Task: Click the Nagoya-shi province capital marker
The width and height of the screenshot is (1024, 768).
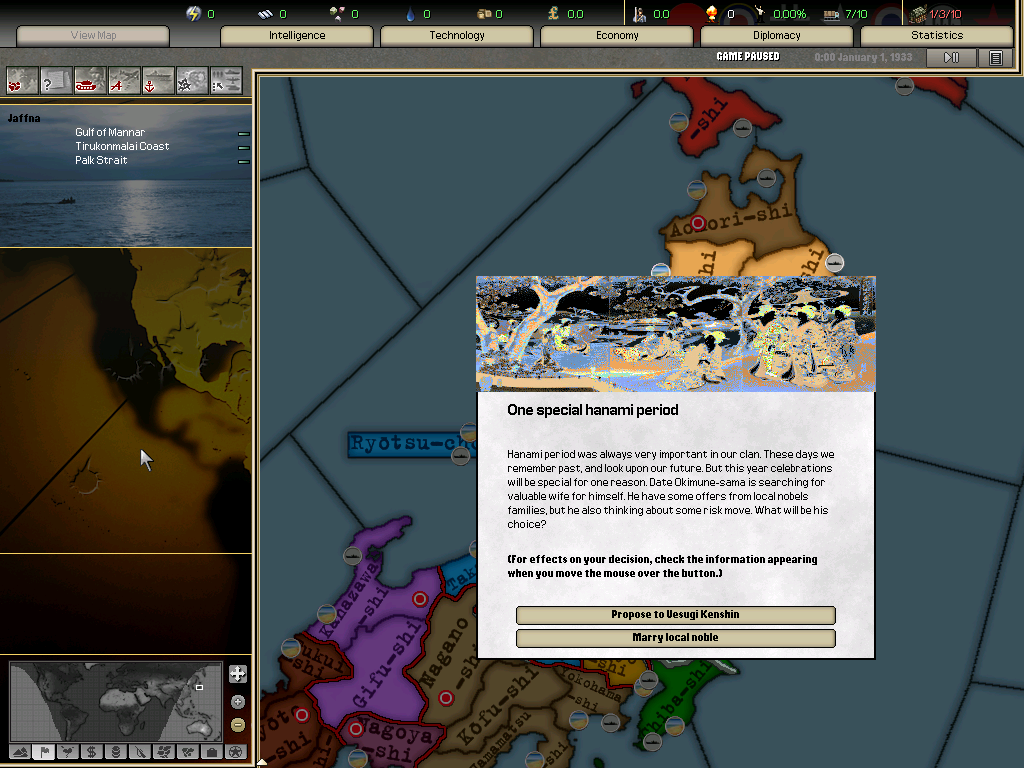Action: (356, 729)
